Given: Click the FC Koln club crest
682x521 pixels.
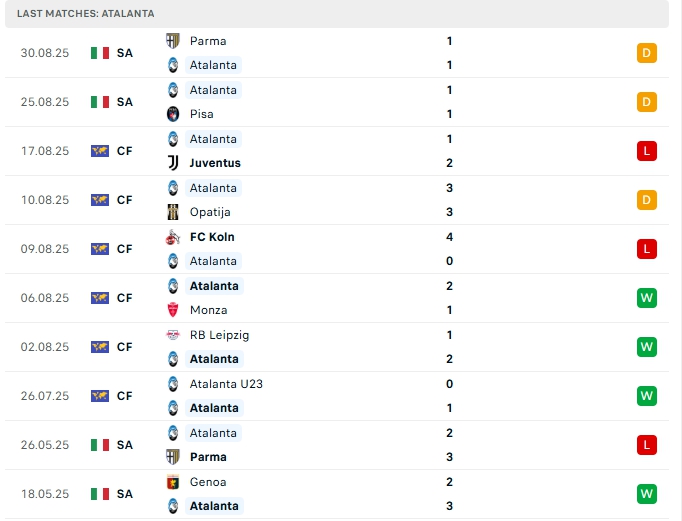Looking at the screenshot, I should coord(173,237).
